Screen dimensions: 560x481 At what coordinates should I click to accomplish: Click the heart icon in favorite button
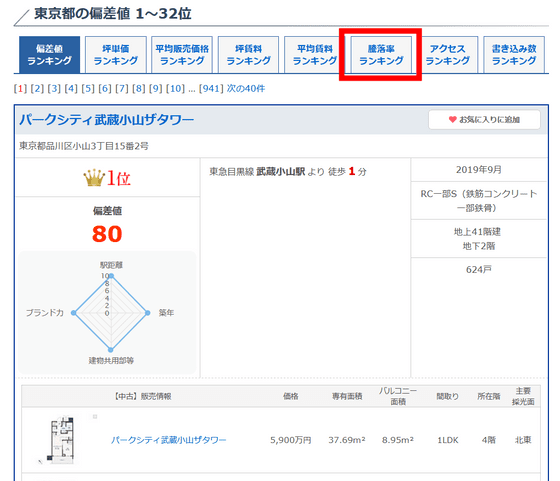pos(452,120)
